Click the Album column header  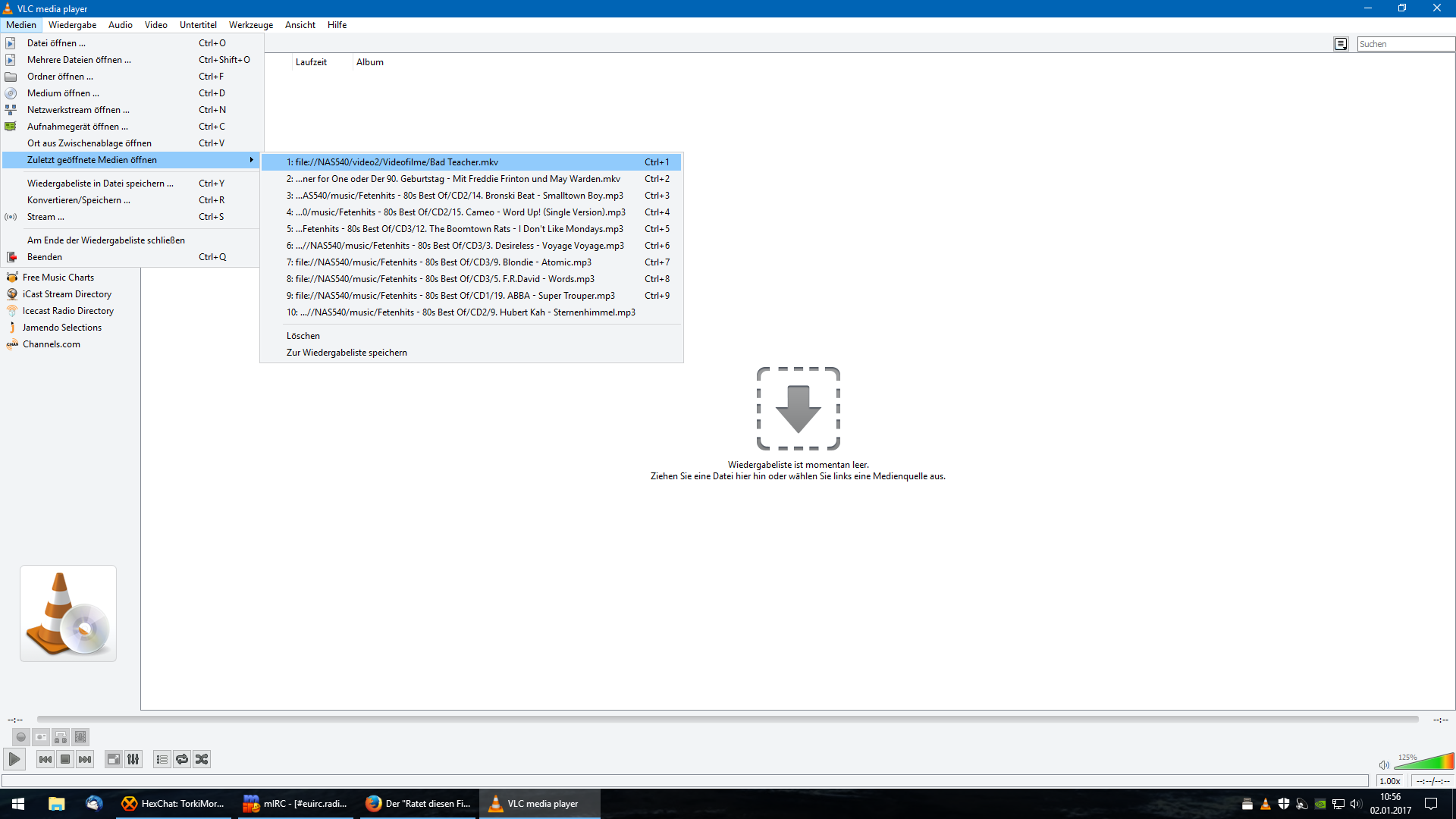click(370, 62)
